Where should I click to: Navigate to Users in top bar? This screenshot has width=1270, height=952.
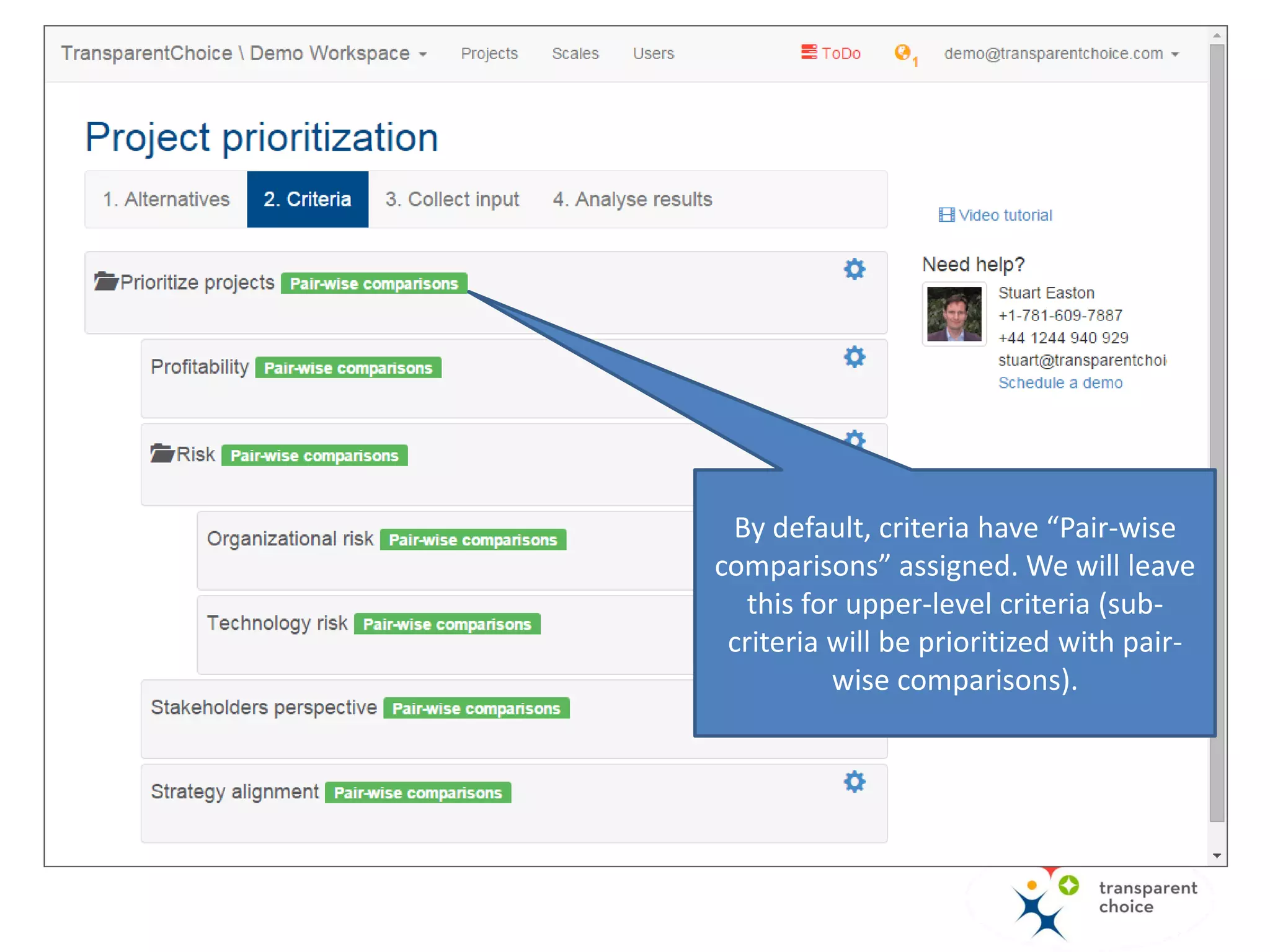point(653,54)
